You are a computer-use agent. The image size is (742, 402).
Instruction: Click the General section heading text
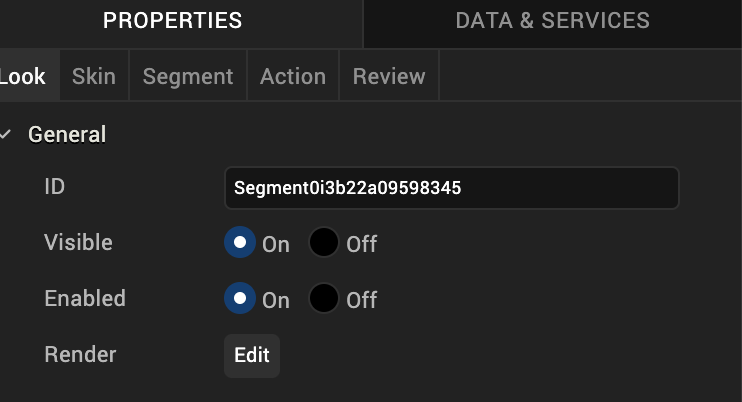(67, 134)
